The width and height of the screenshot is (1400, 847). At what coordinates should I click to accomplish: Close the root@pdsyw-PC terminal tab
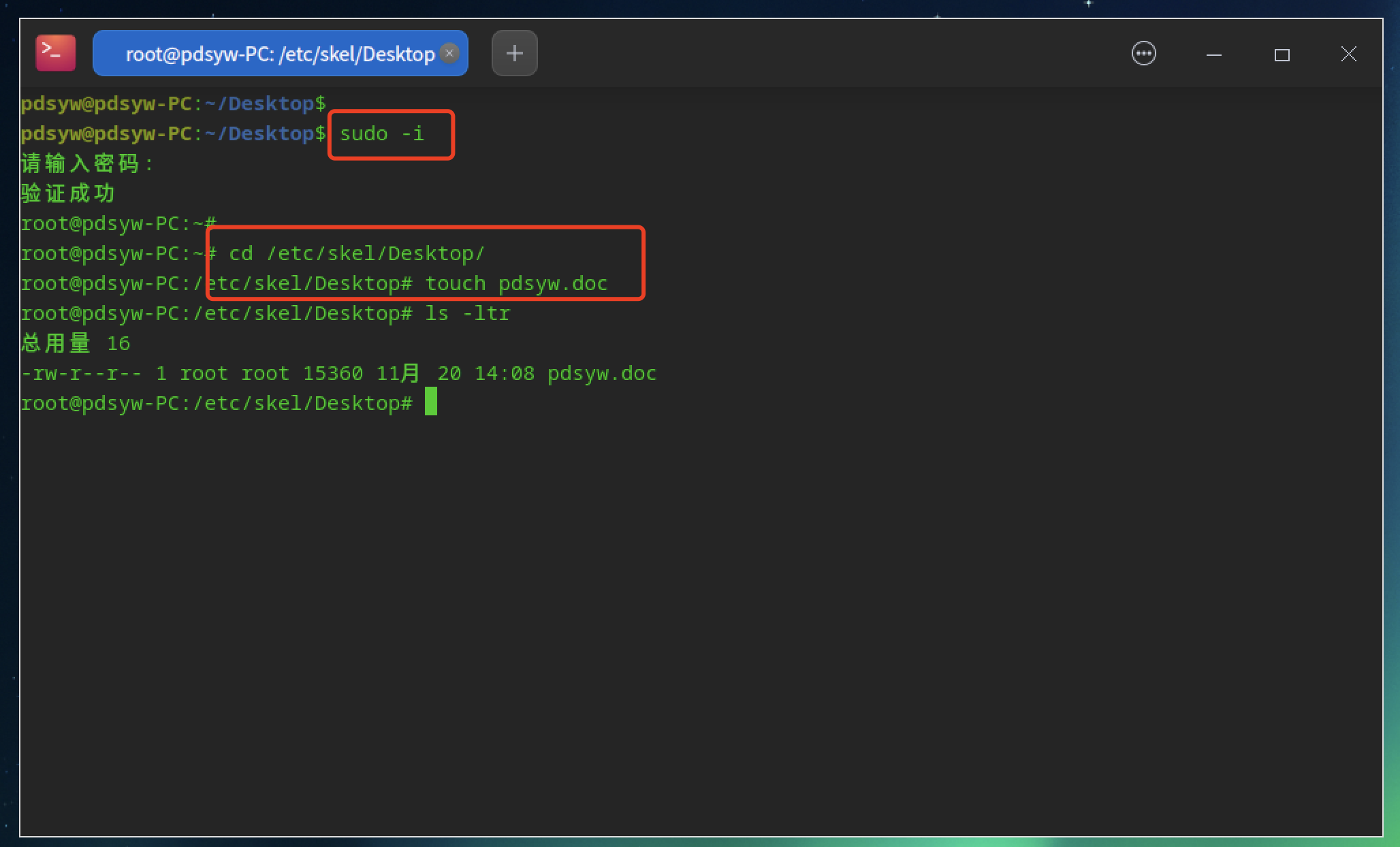[449, 52]
